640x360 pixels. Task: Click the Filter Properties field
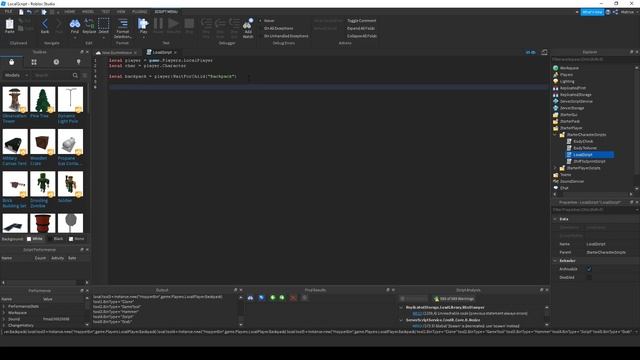pyautogui.click(x=593, y=210)
